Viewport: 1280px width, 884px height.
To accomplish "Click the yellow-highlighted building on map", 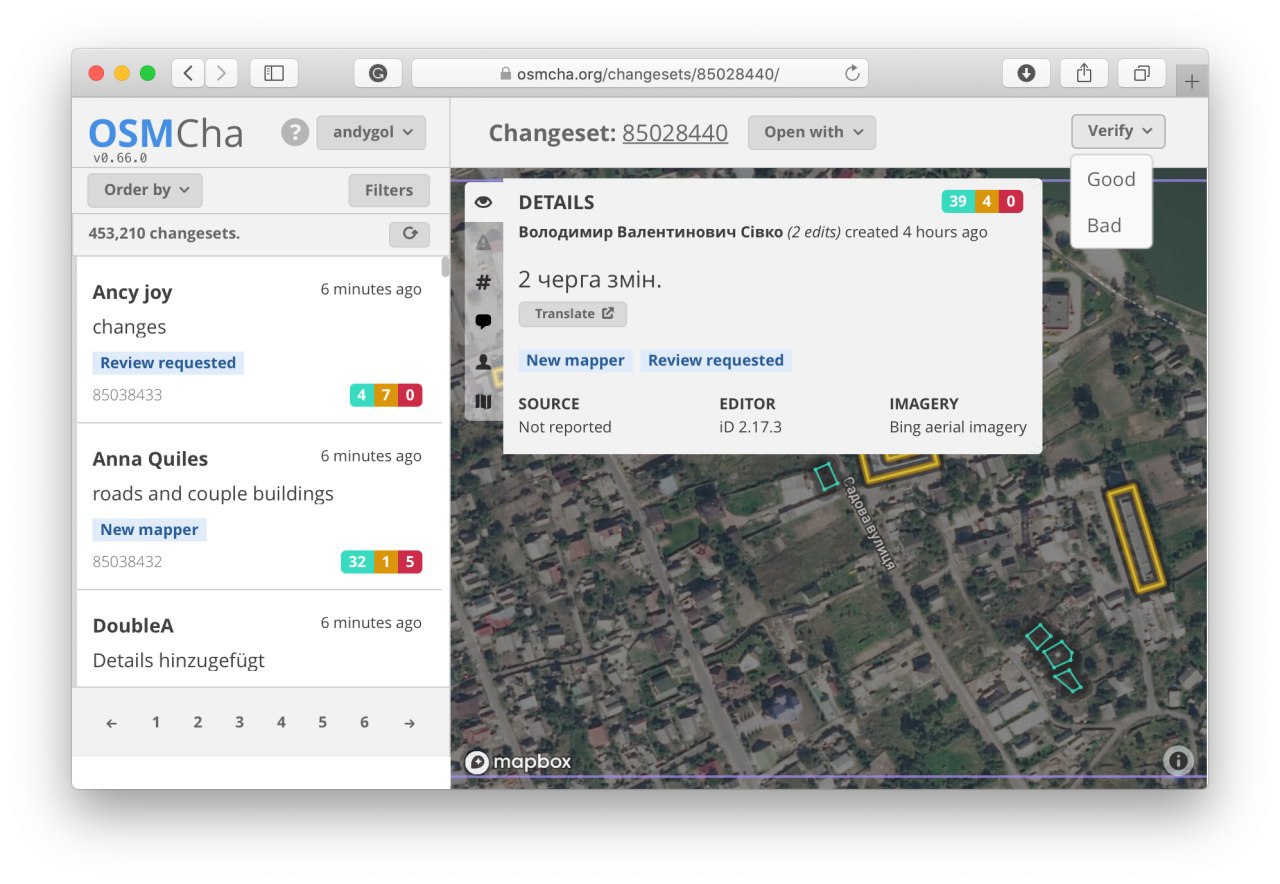I will 1138,540.
